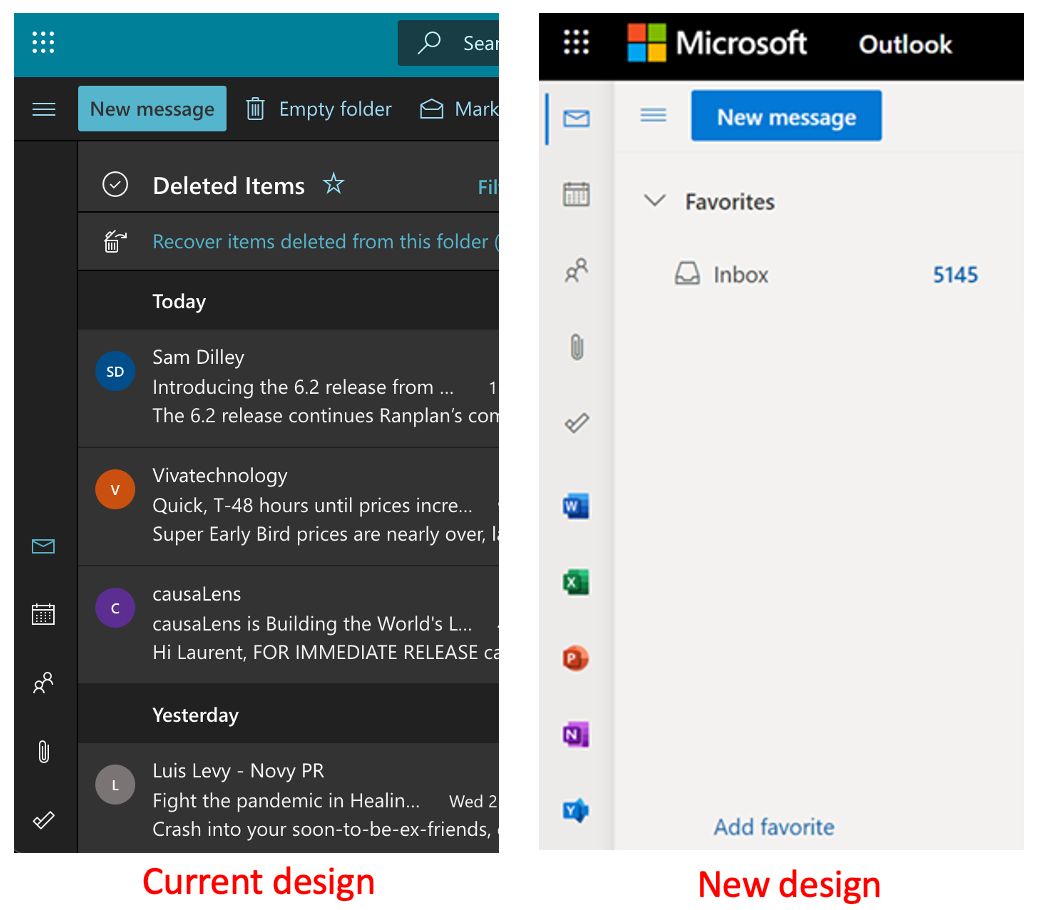1042x910 pixels.
Task: Open Calendar in new design left rail
Action: tap(576, 194)
